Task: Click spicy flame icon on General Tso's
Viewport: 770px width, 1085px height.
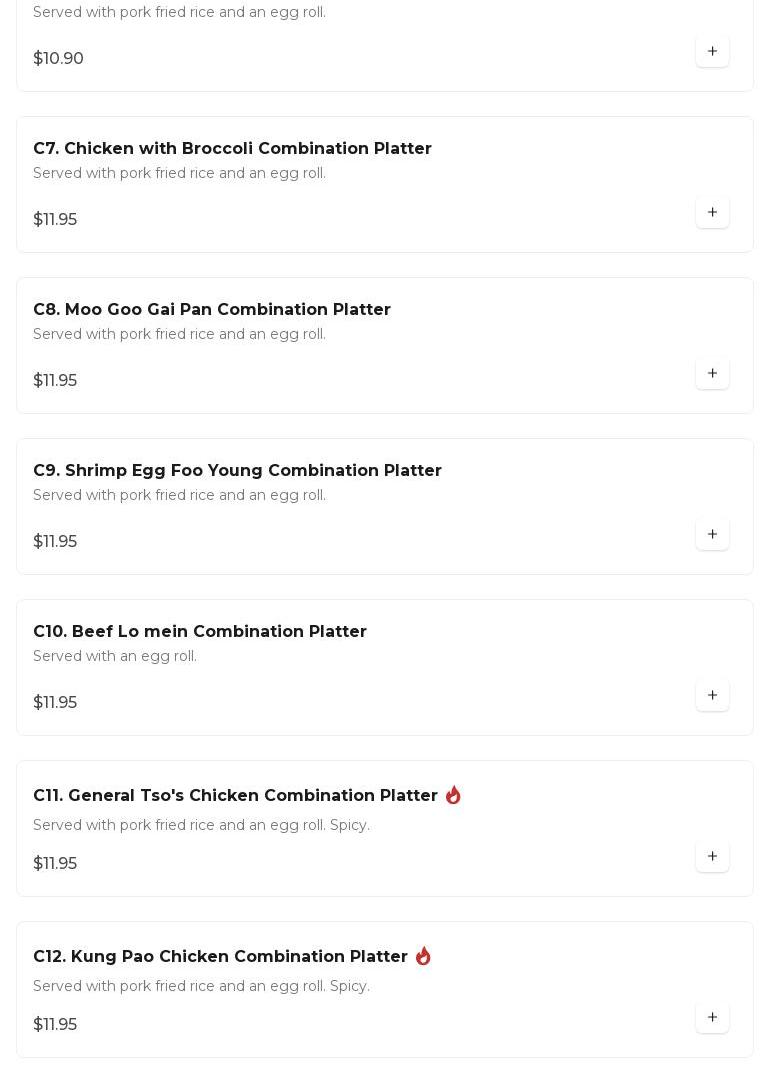Action: click(453, 795)
